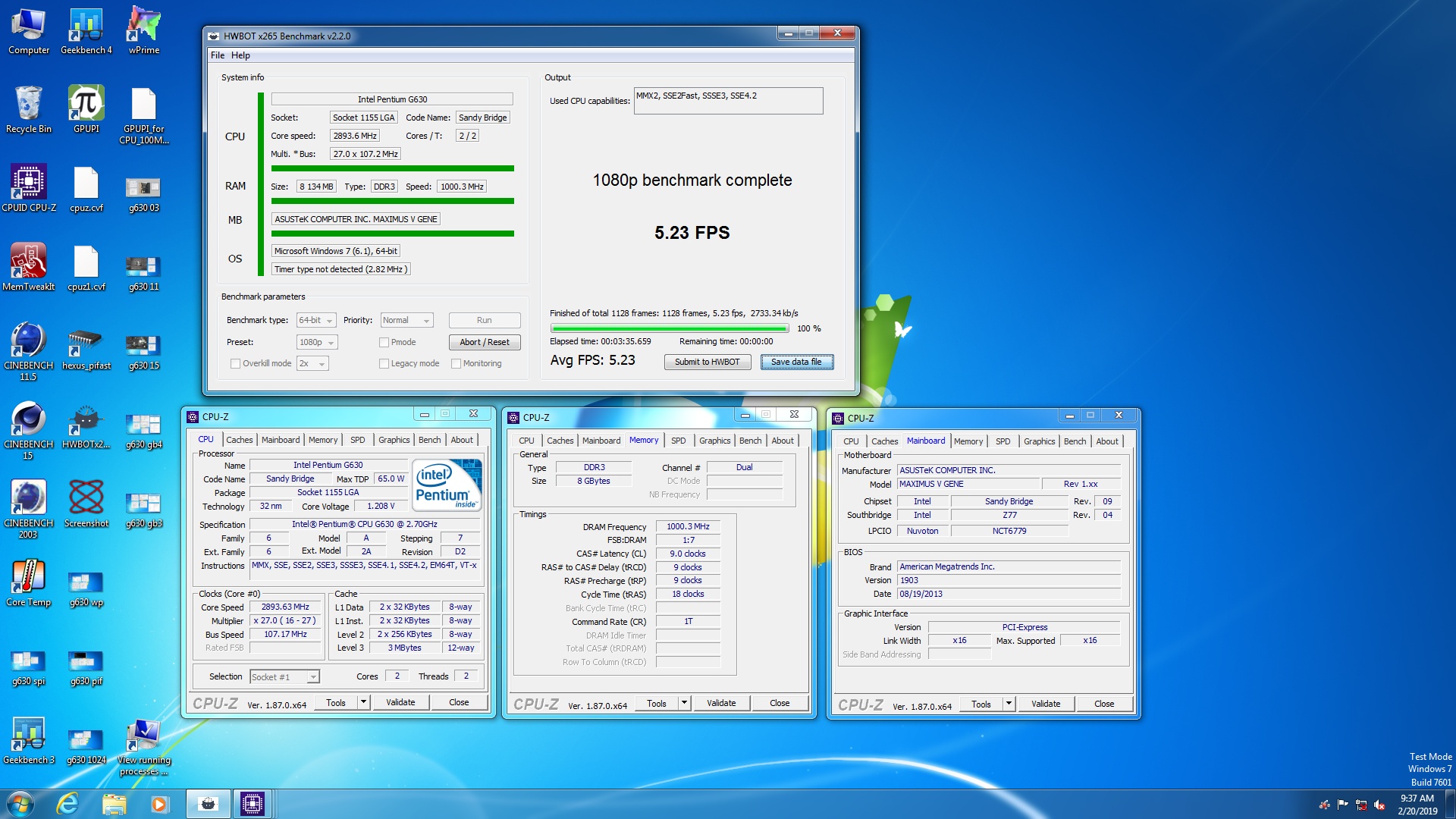Open the wPrime desktop shortcut
The height and width of the screenshot is (819, 1456).
coord(144,32)
